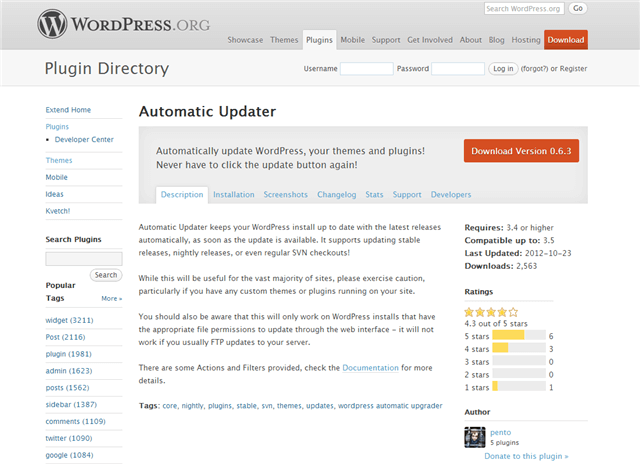Focus the Password field
The height and width of the screenshot is (465, 640).
[457, 69]
